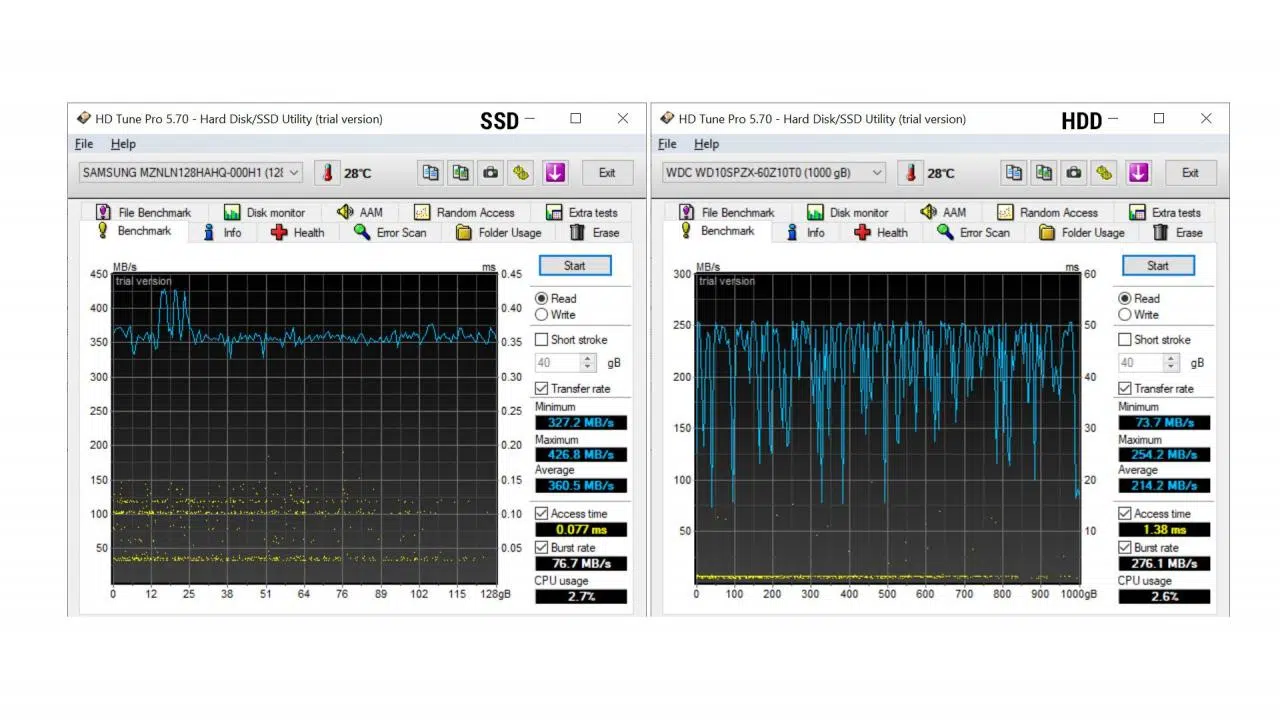Open Extra tests tab in HDD window
Screen dimensions: 1280x720
coord(1164,212)
